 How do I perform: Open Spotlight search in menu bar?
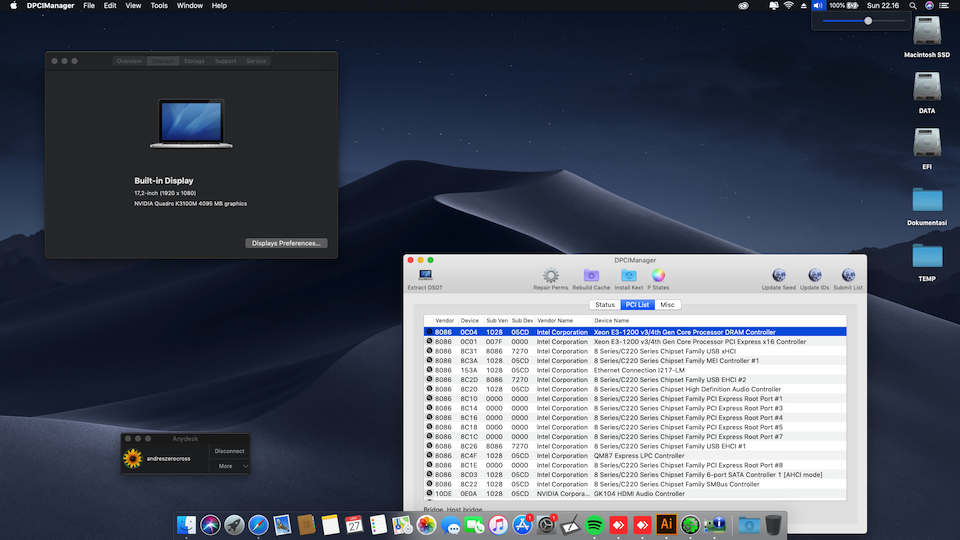point(913,6)
